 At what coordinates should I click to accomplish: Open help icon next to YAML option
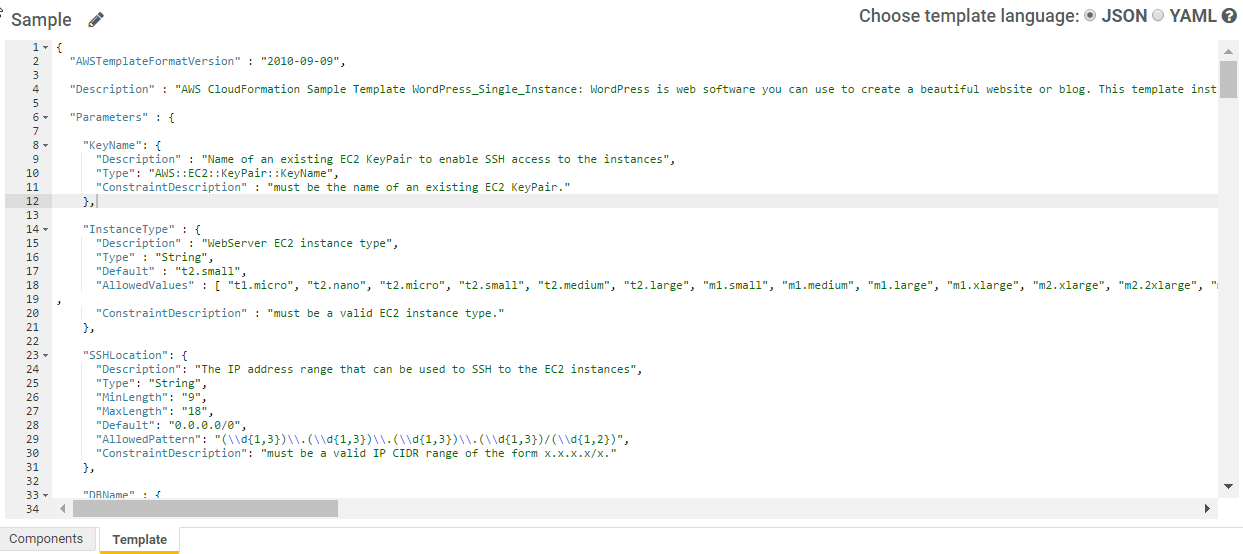tap(1229, 16)
